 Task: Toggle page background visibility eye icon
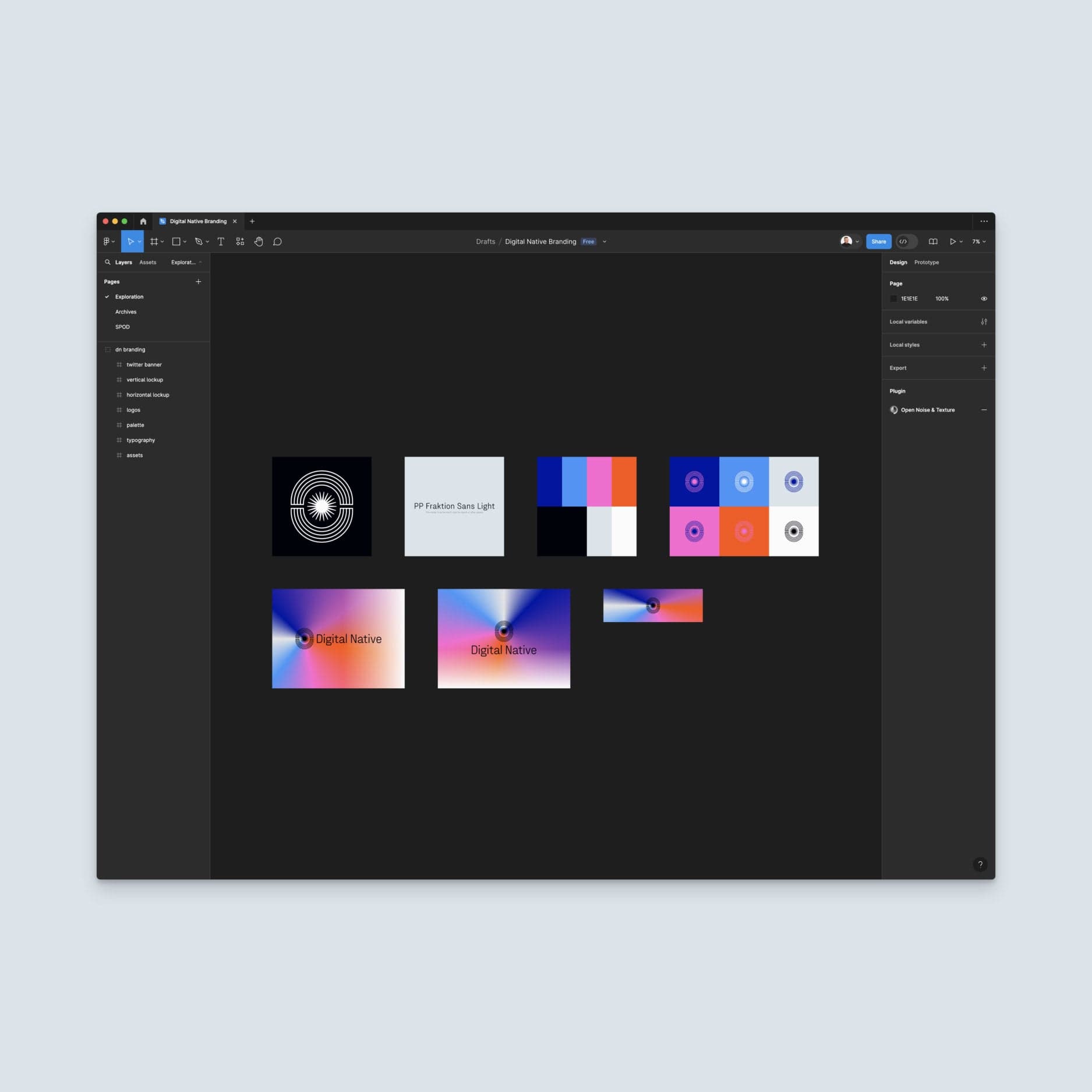pyautogui.click(x=984, y=298)
